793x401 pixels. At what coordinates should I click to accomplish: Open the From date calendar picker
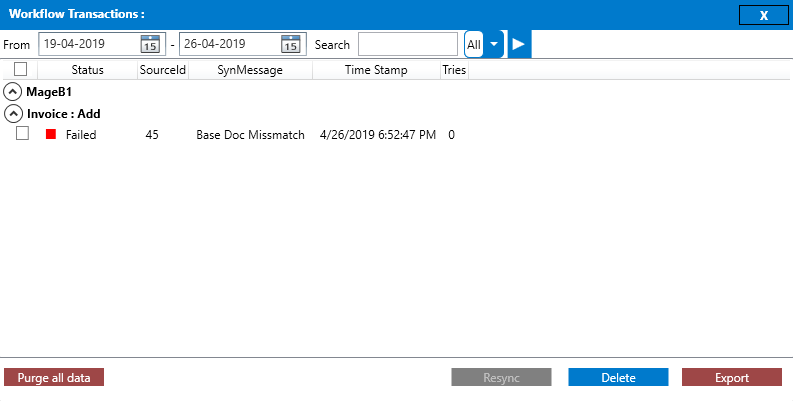[150, 44]
